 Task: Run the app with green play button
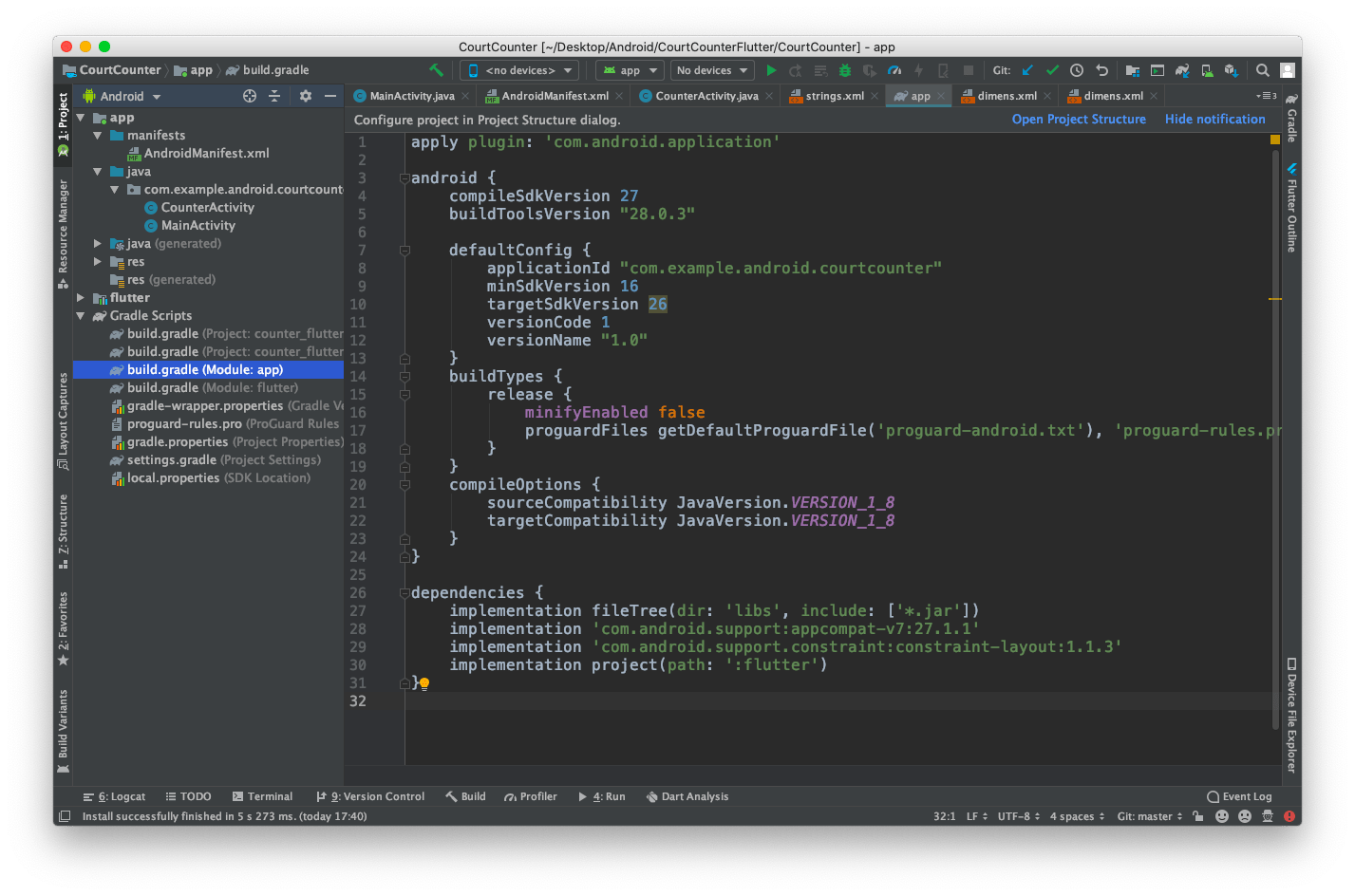coord(771,70)
